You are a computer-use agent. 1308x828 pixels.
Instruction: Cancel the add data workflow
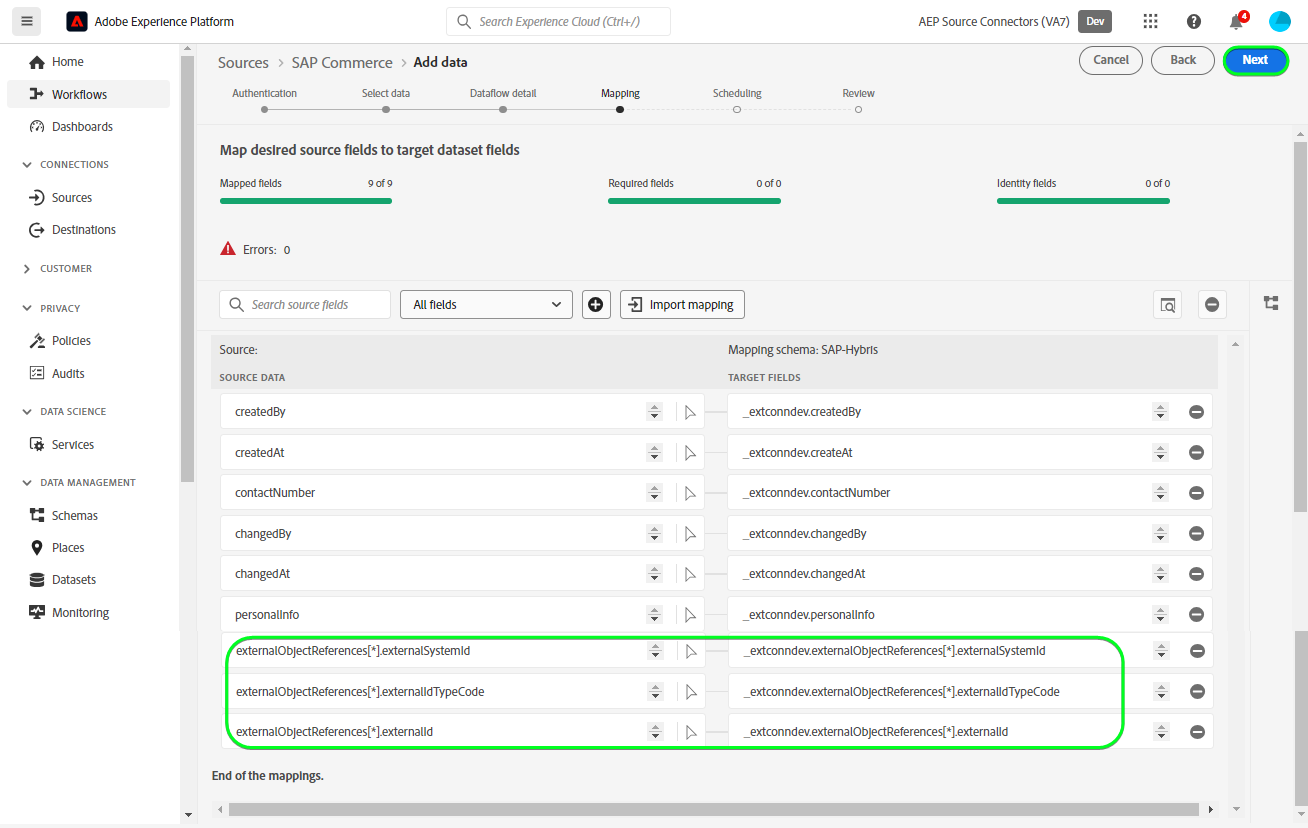[1111, 60]
